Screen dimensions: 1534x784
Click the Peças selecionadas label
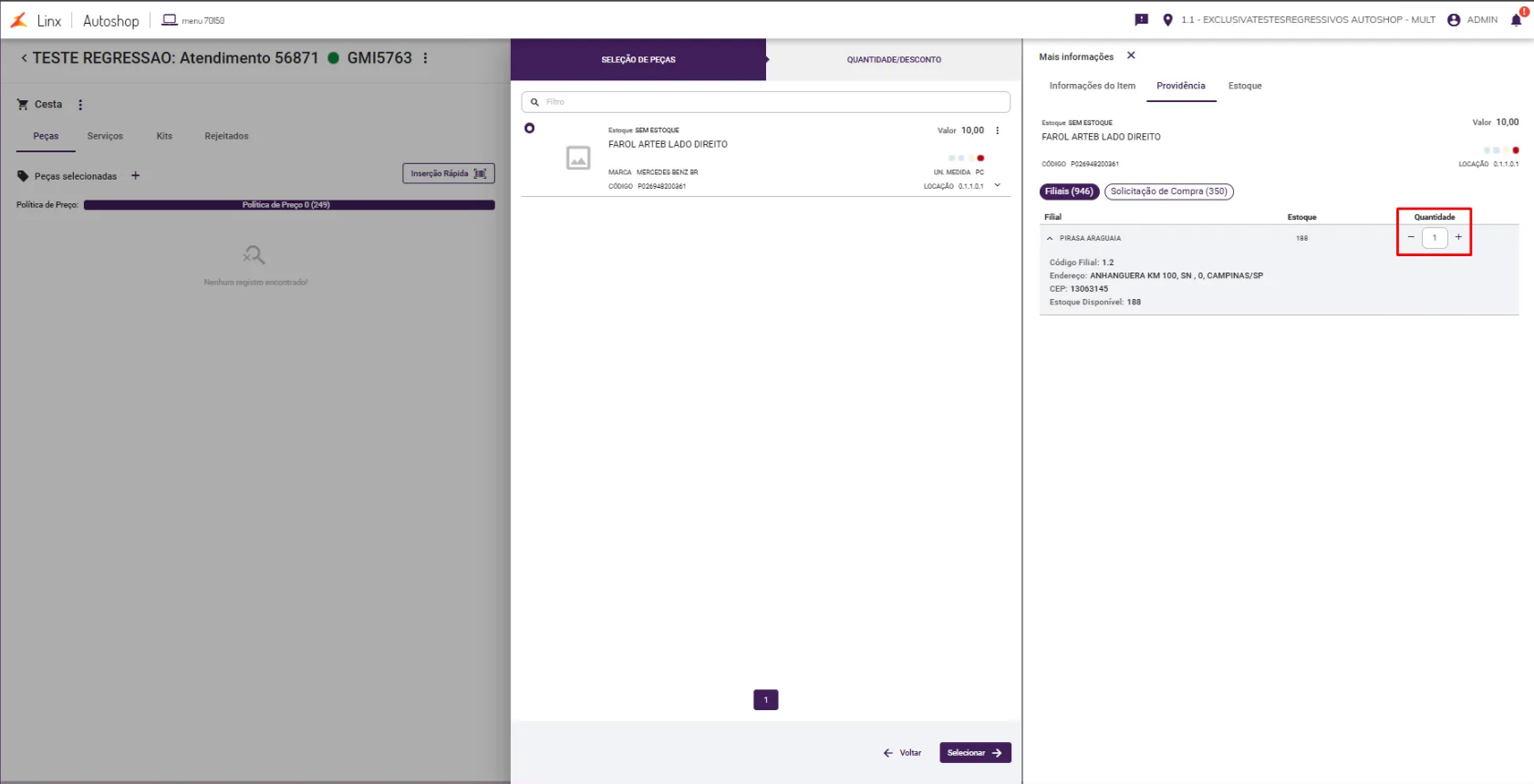(x=76, y=176)
